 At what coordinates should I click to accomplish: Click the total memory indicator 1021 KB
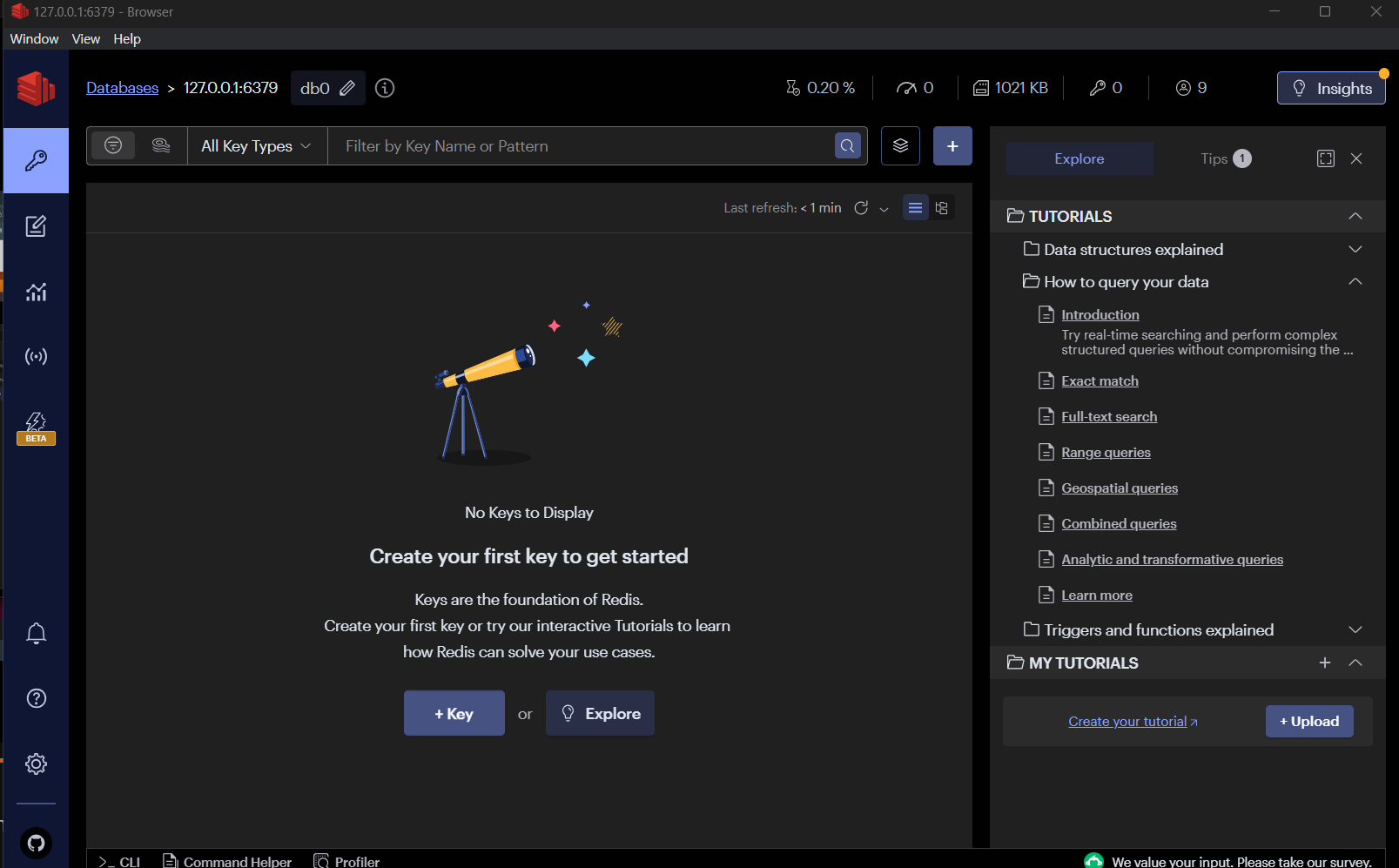pyautogui.click(x=1010, y=88)
